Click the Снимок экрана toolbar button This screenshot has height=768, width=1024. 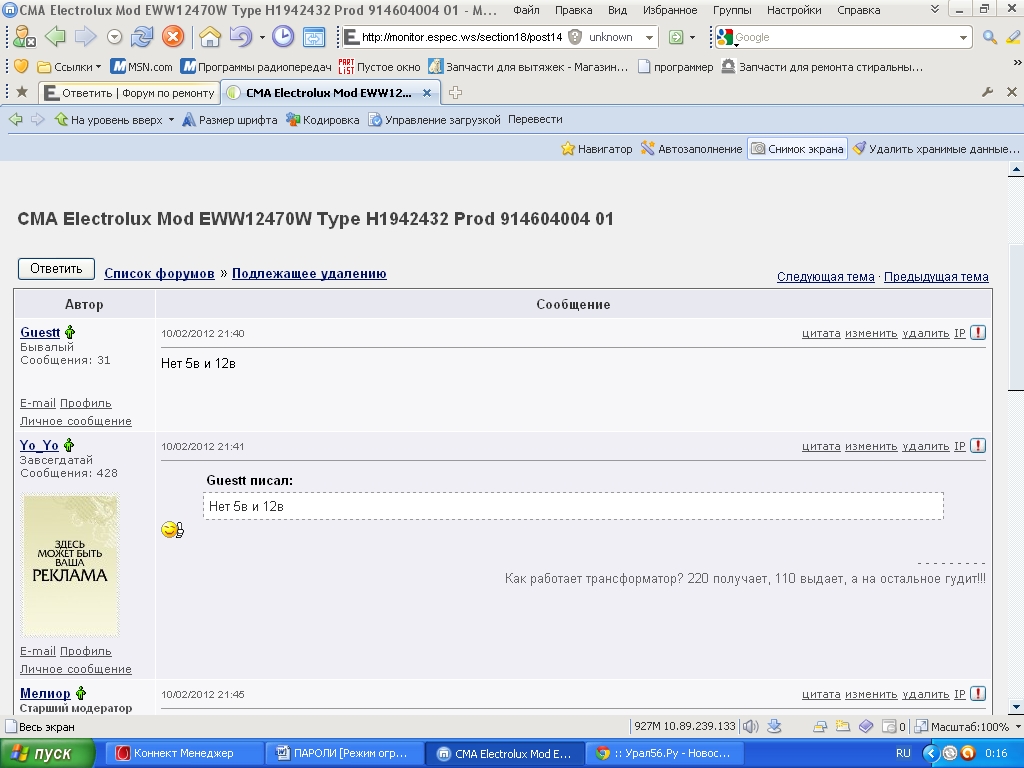click(x=797, y=149)
